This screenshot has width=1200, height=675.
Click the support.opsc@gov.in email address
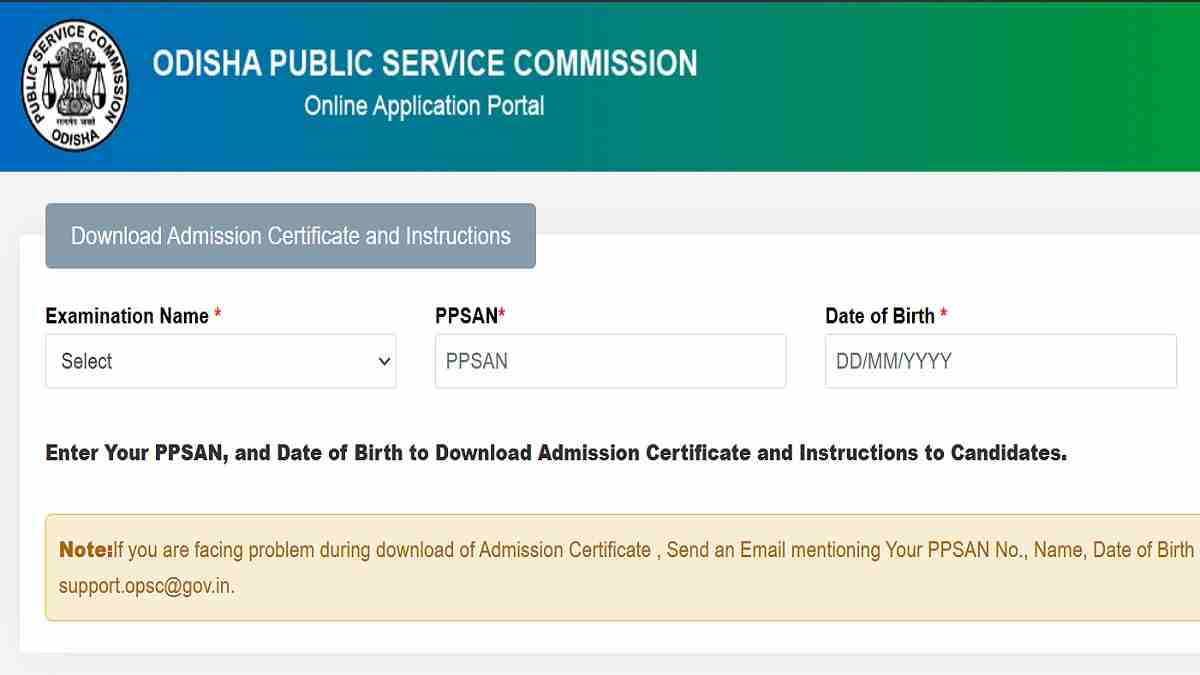coord(147,586)
